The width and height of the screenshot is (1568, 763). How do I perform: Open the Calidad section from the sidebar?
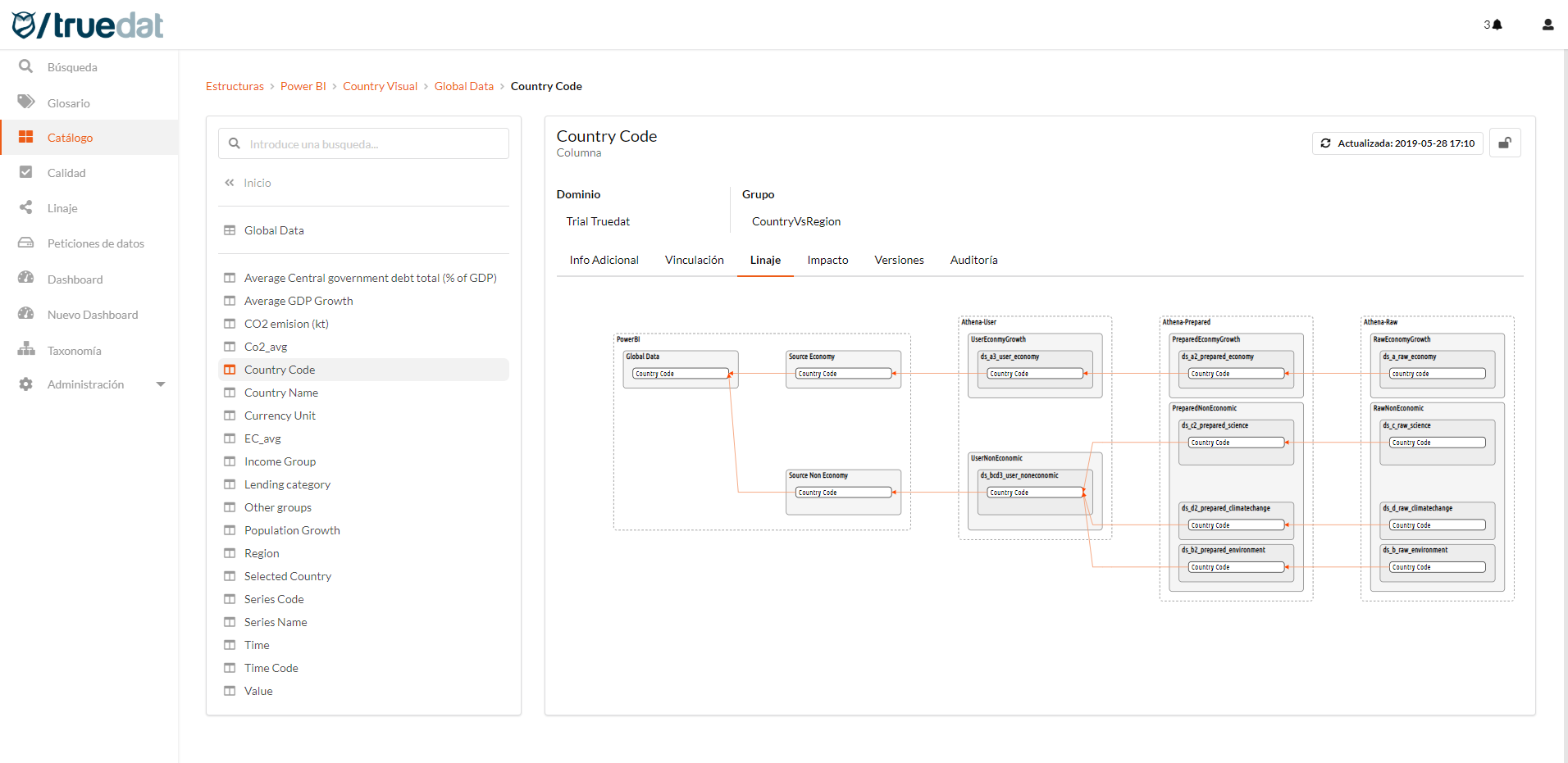click(25, 172)
